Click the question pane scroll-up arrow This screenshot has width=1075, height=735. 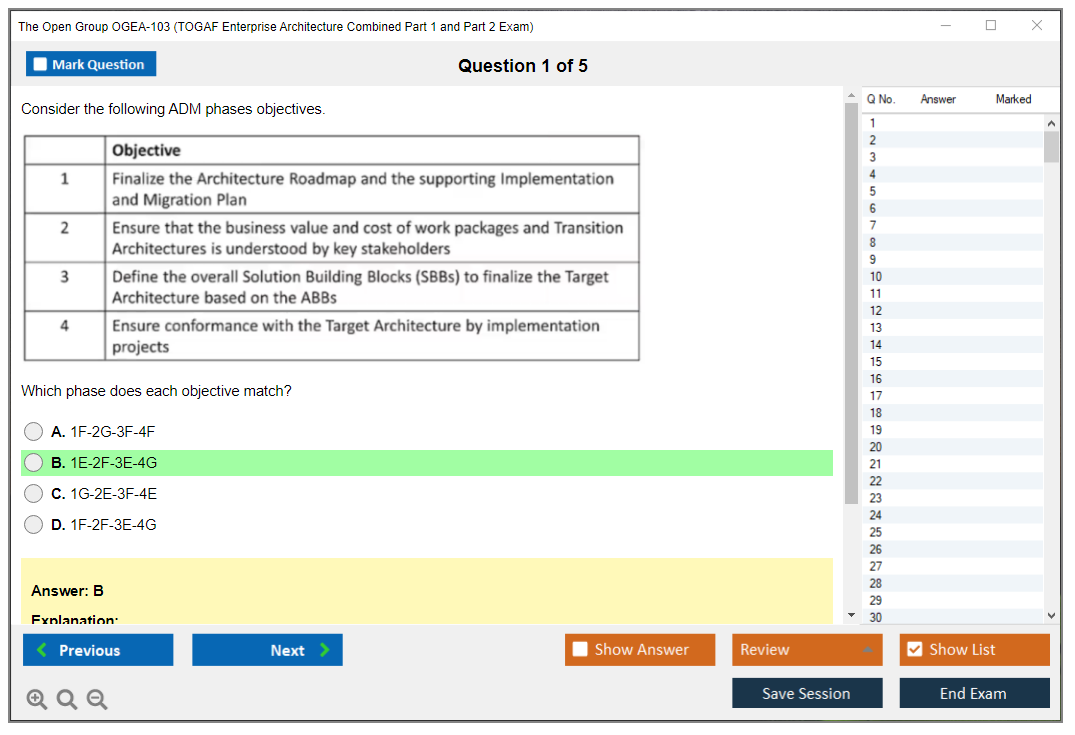pos(851,96)
